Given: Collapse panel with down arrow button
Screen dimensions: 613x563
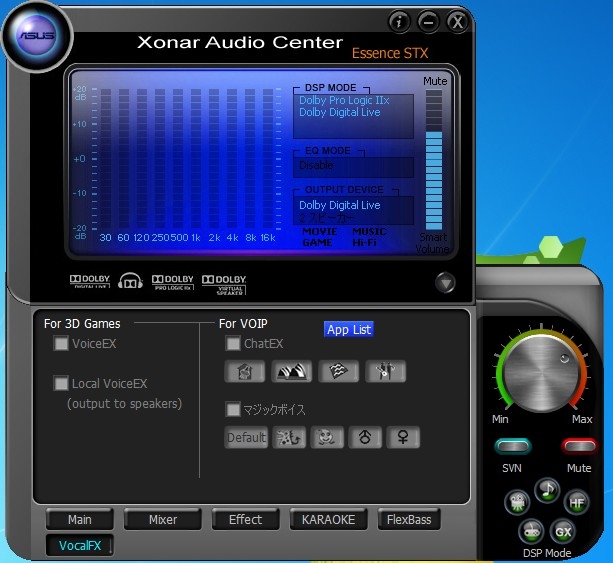Looking at the screenshot, I should (445, 282).
